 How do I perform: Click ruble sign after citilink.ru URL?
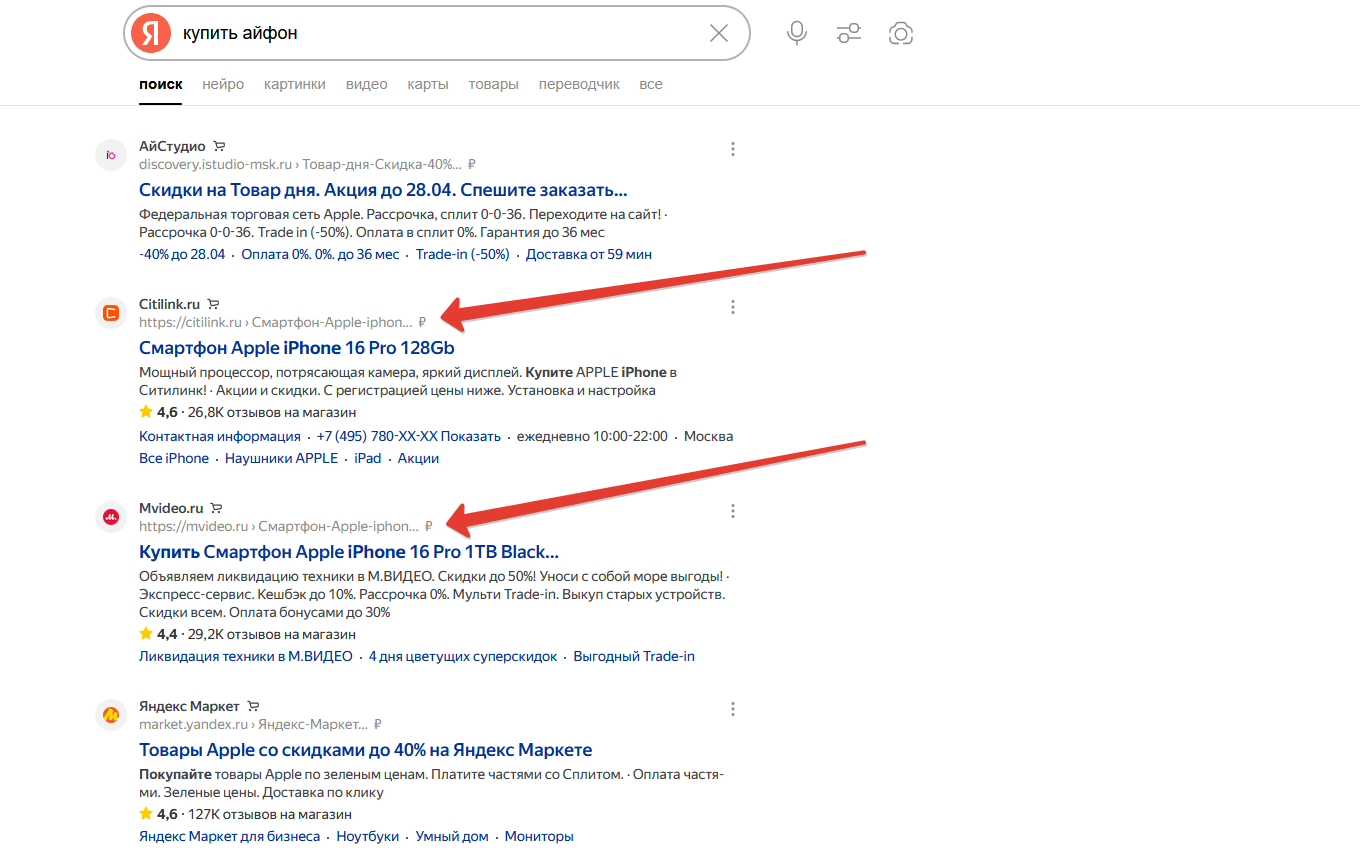[x=422, y=322]
